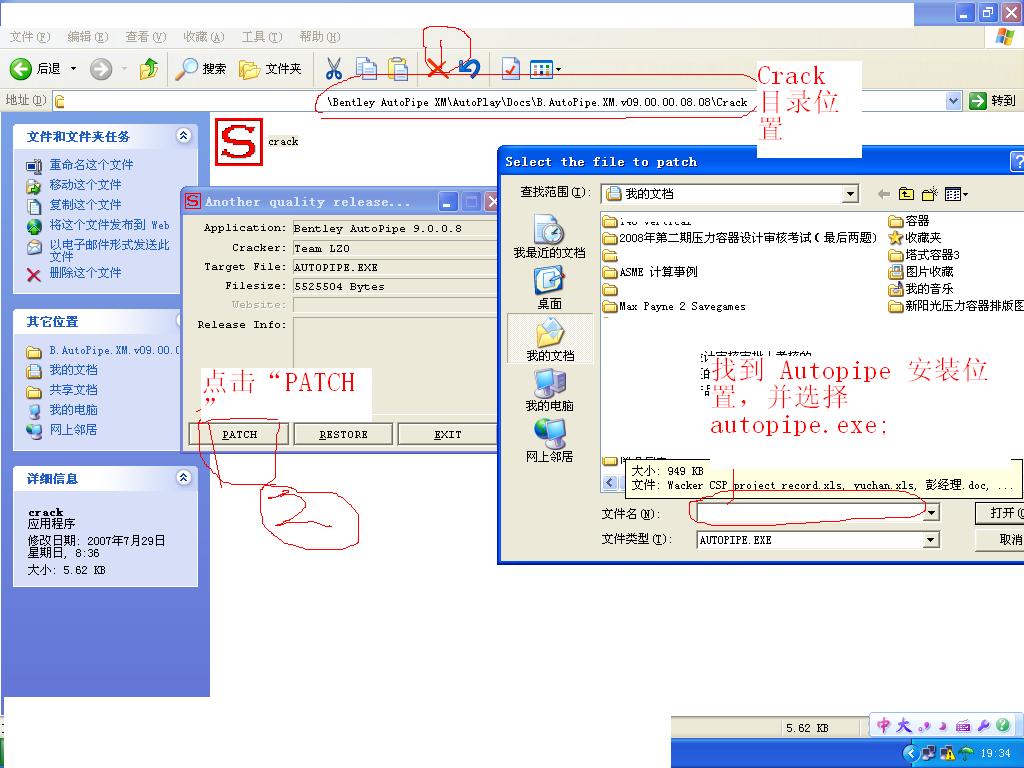Click Create New Folder icon in patch dialog

coord(929,194)
